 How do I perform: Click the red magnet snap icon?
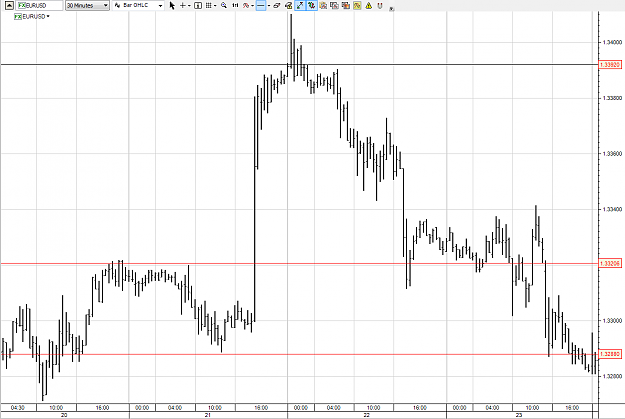pyautogui.click(x=380, y=6)
